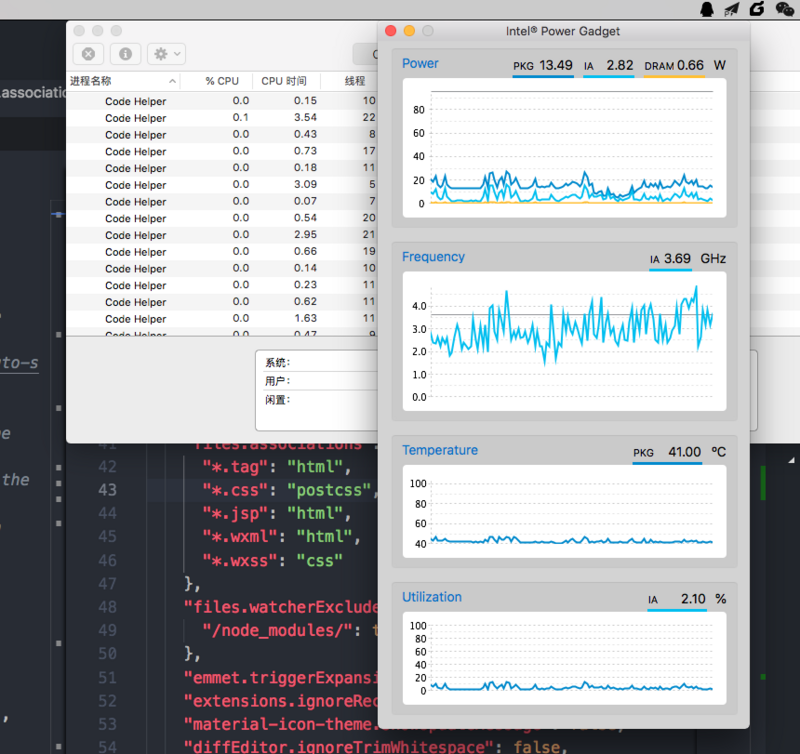Click the "postcss" value on editor line 43

[x=329, y=490]
